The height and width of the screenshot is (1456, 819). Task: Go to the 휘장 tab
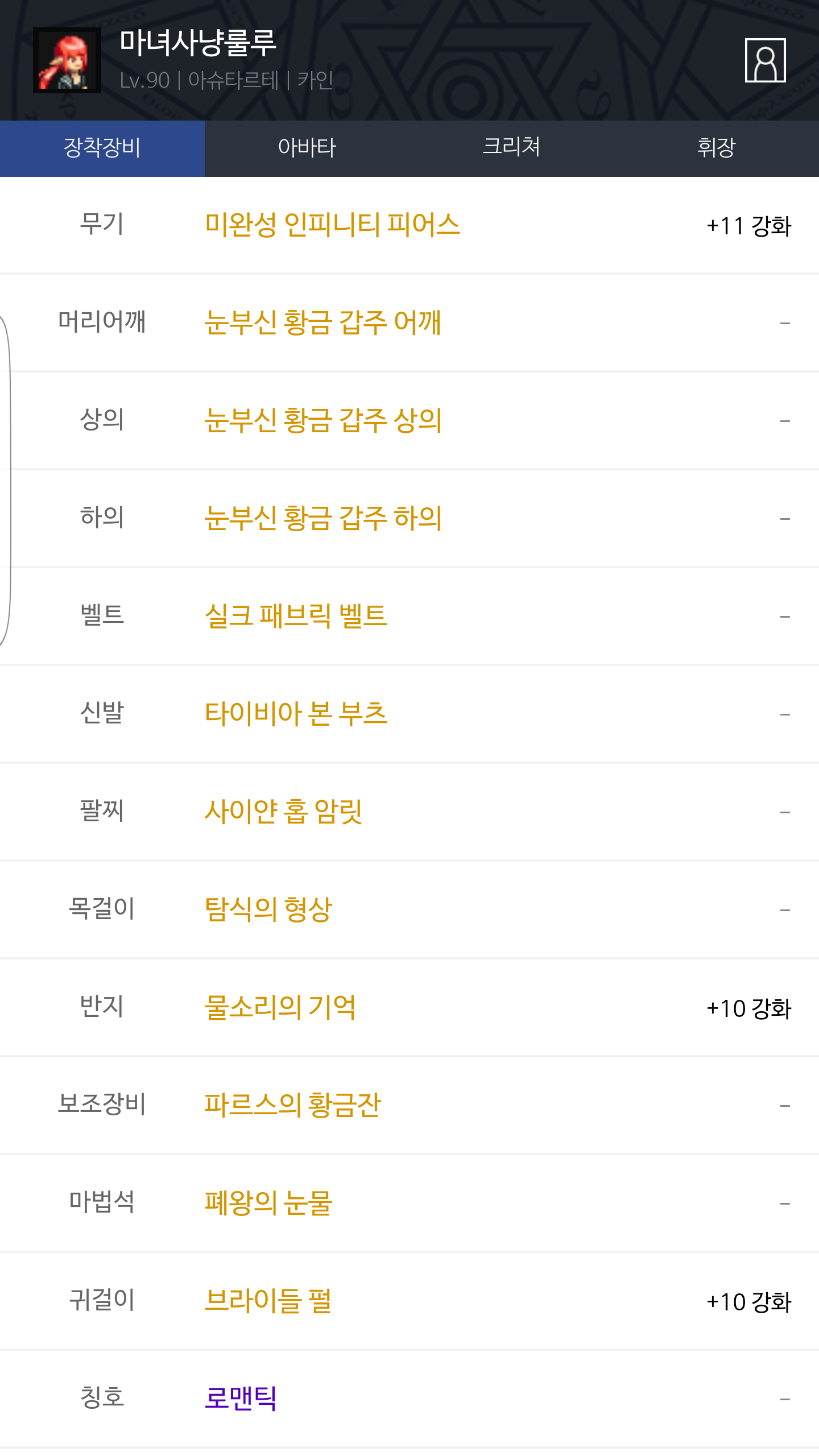(x=717, y=148)
